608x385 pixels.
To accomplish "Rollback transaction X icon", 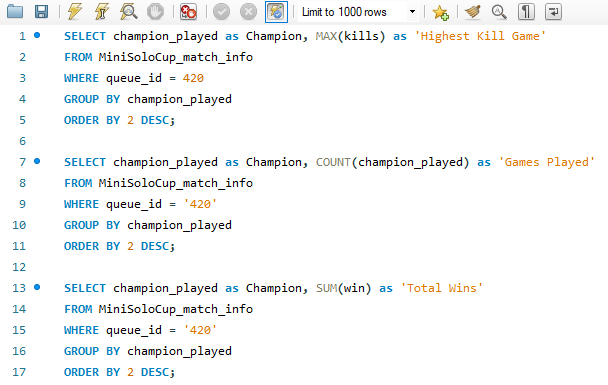I will pos(248,12).
